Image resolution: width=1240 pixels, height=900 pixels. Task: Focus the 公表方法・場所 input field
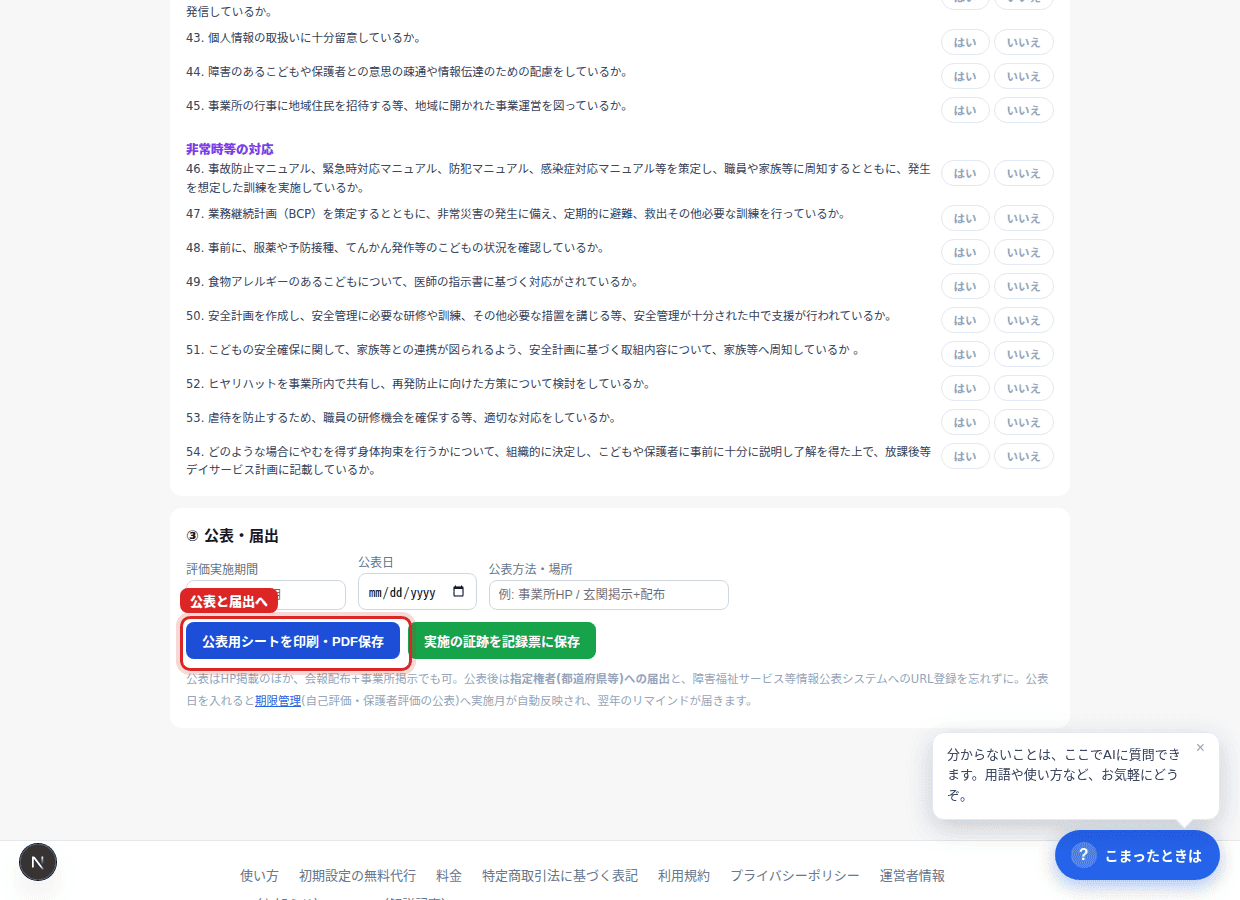pos(608,594)
